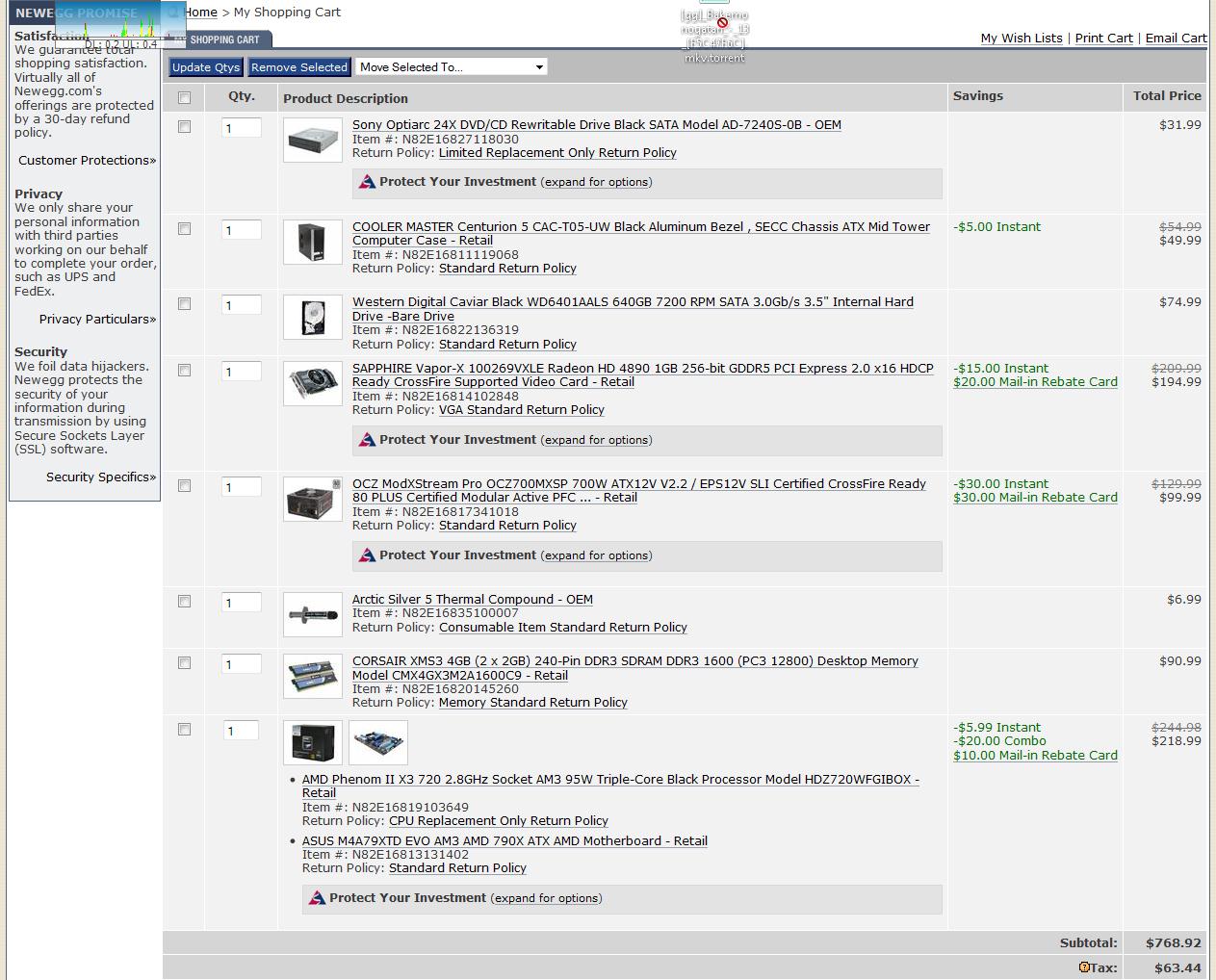This screenshot has width=1216, height=980.
Task: Click the AMD Phenom II processor thumbnail
Action: (313, 743)
